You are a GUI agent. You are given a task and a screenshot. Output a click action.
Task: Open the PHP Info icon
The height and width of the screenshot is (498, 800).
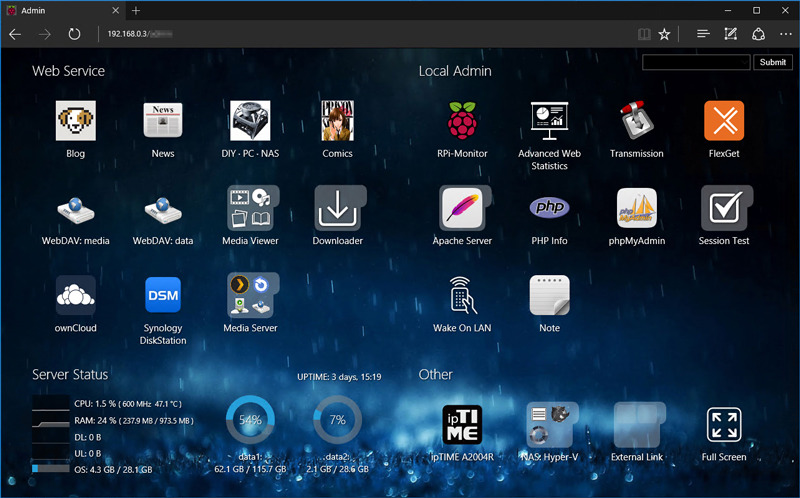point(549,207)
